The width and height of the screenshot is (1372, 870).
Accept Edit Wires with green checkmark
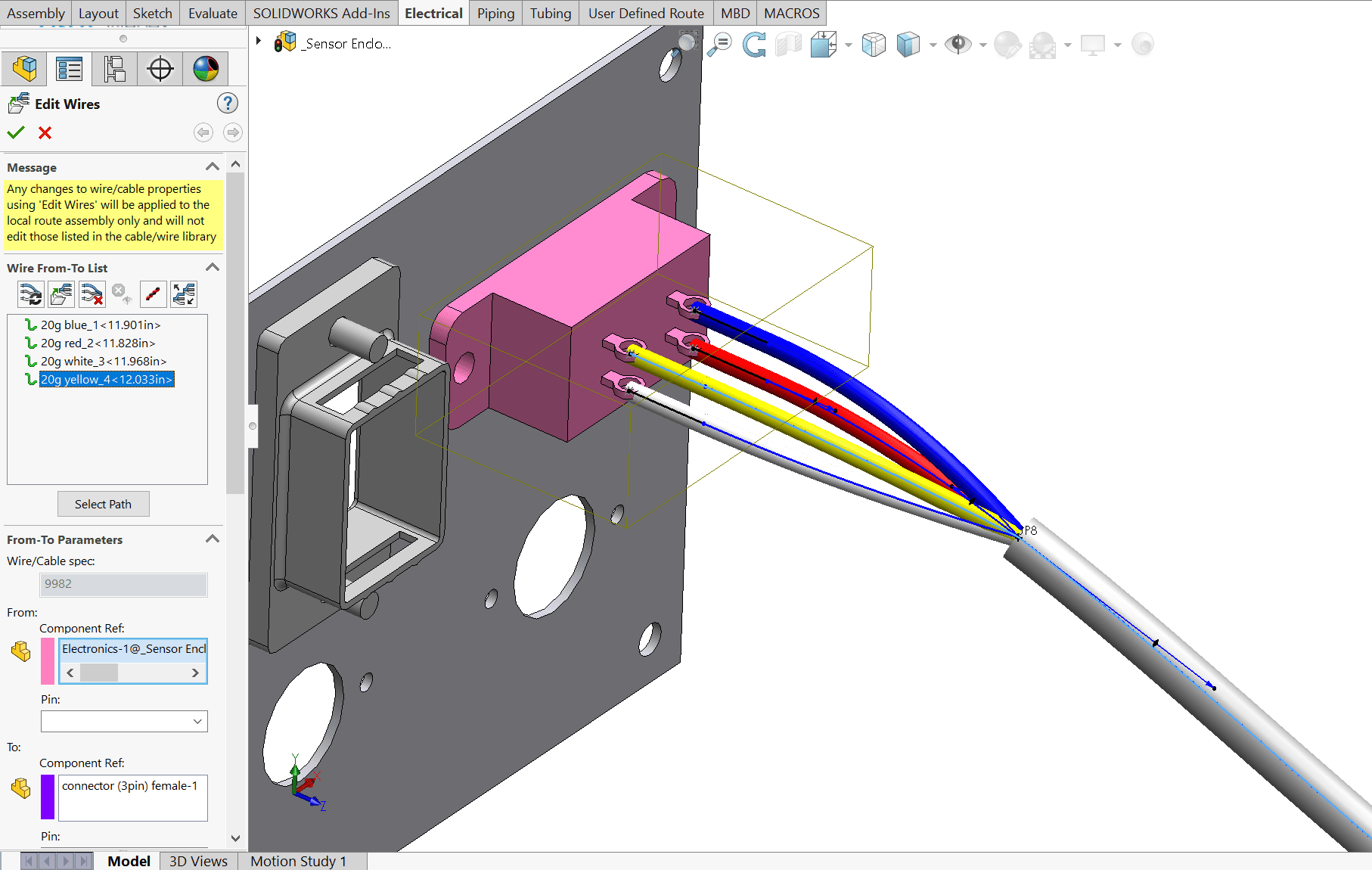(16, 132)
